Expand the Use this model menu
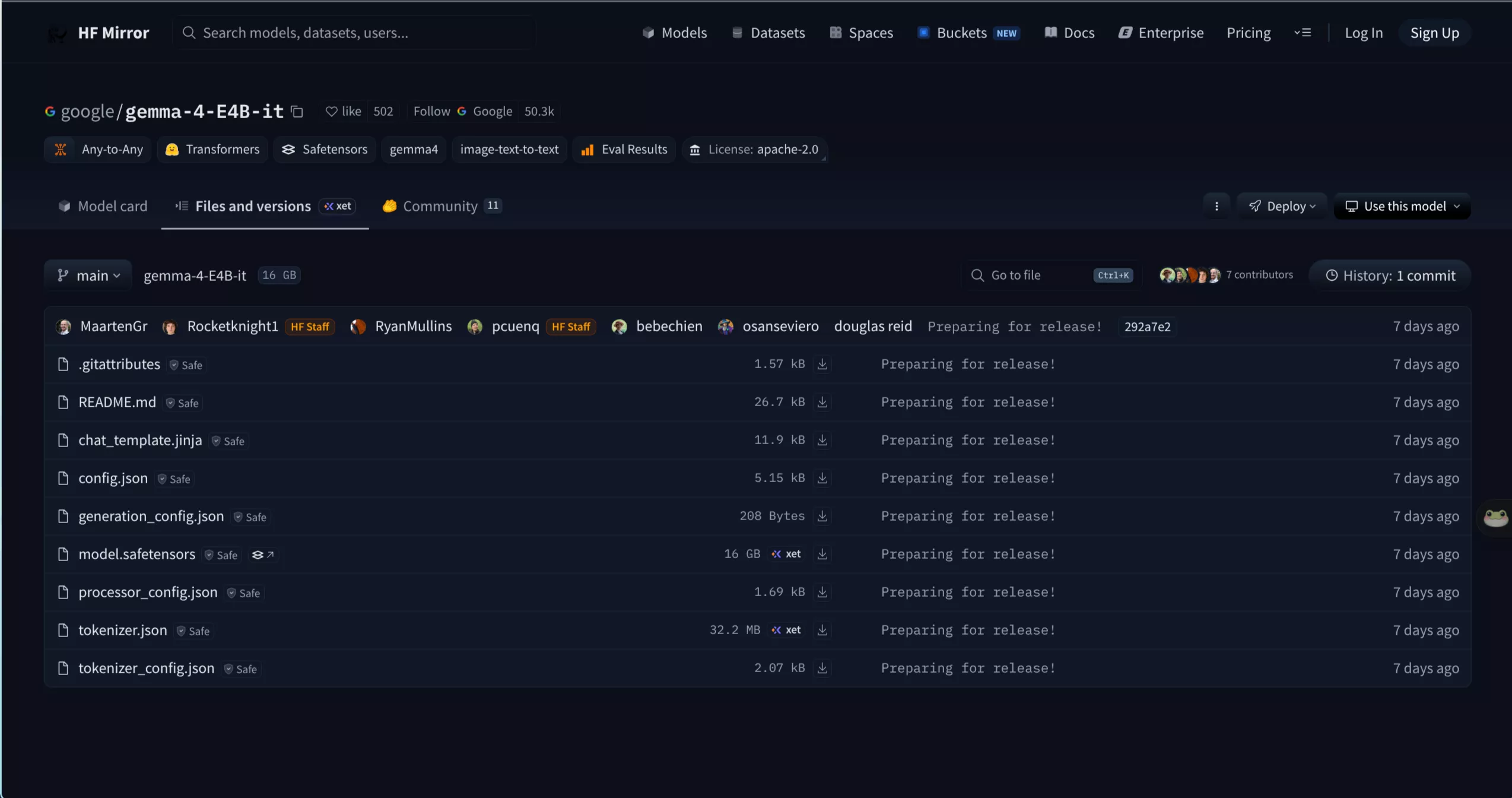 point(1402,206)
